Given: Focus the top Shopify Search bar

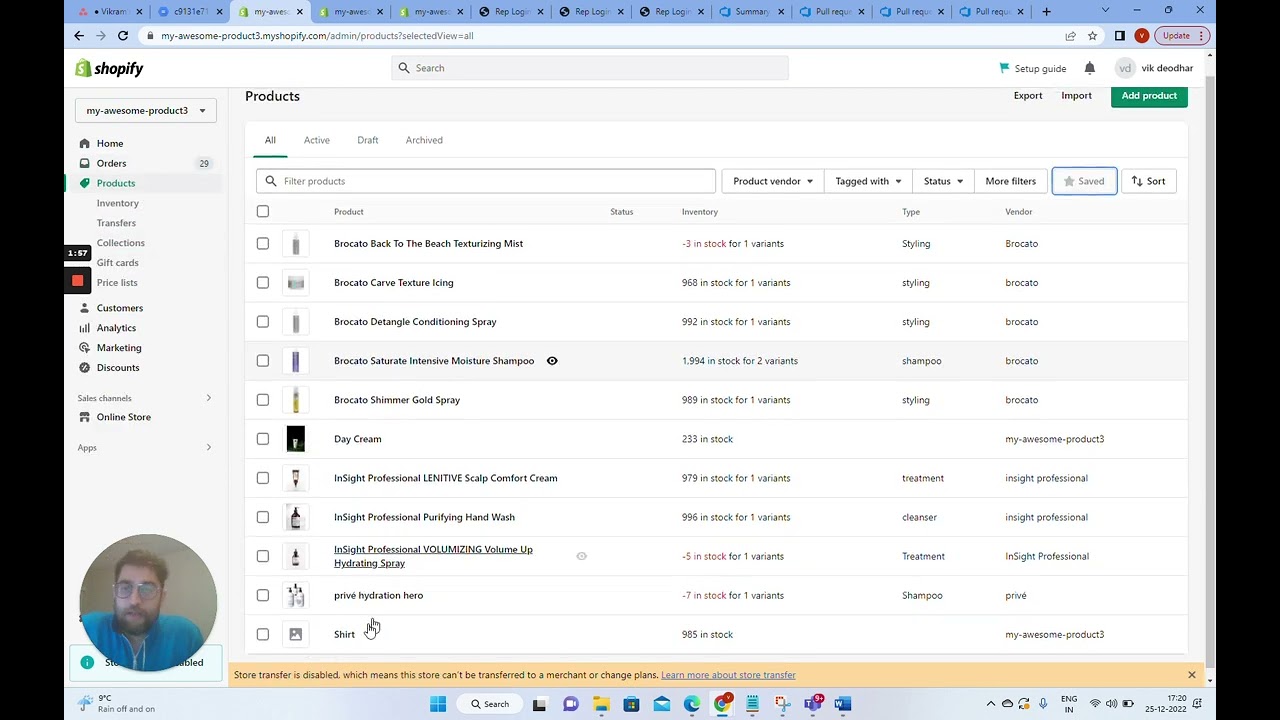Looking at the screenshot, I should pos(590,68).
